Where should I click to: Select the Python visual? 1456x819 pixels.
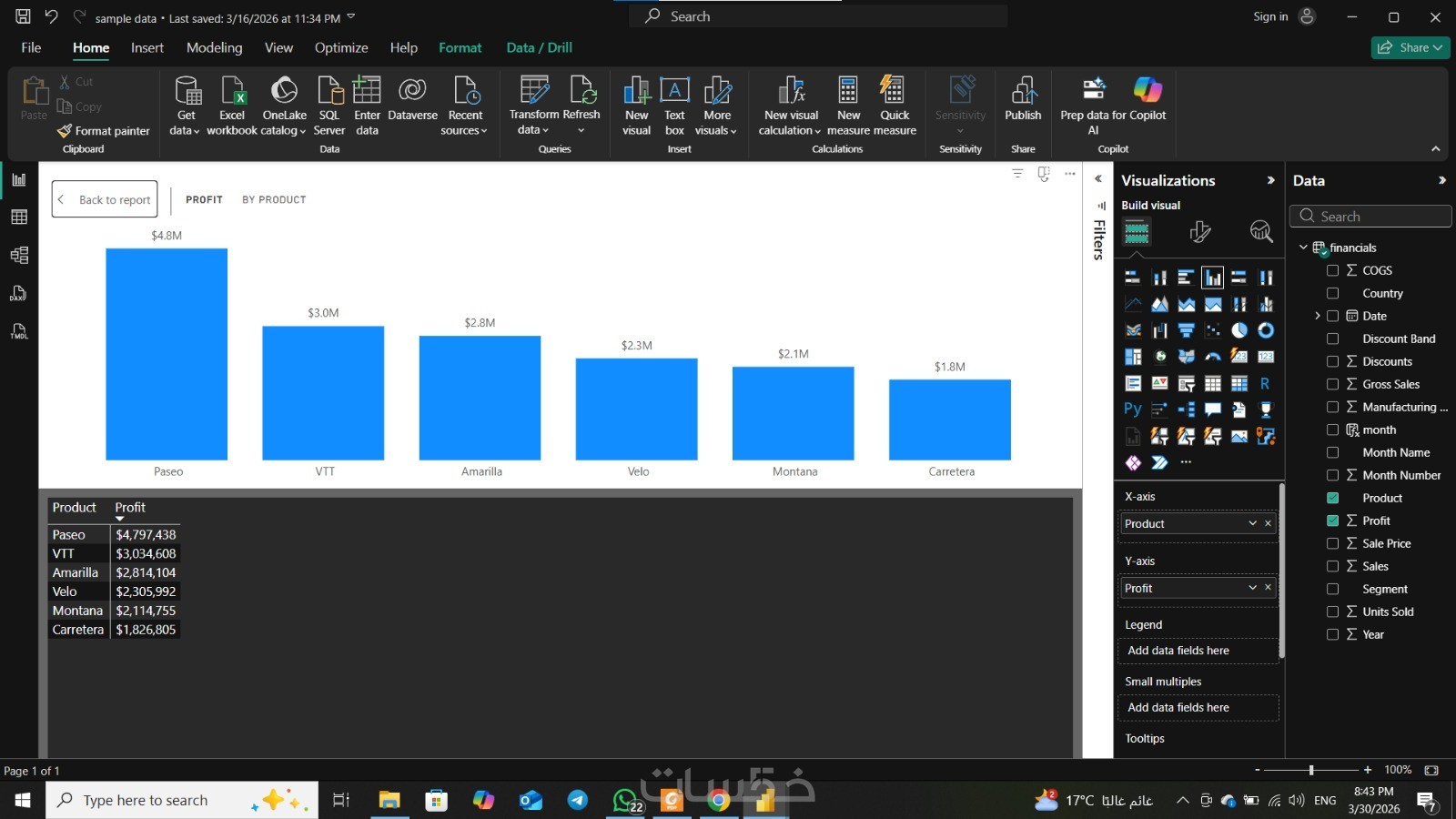pos(1133,409)
